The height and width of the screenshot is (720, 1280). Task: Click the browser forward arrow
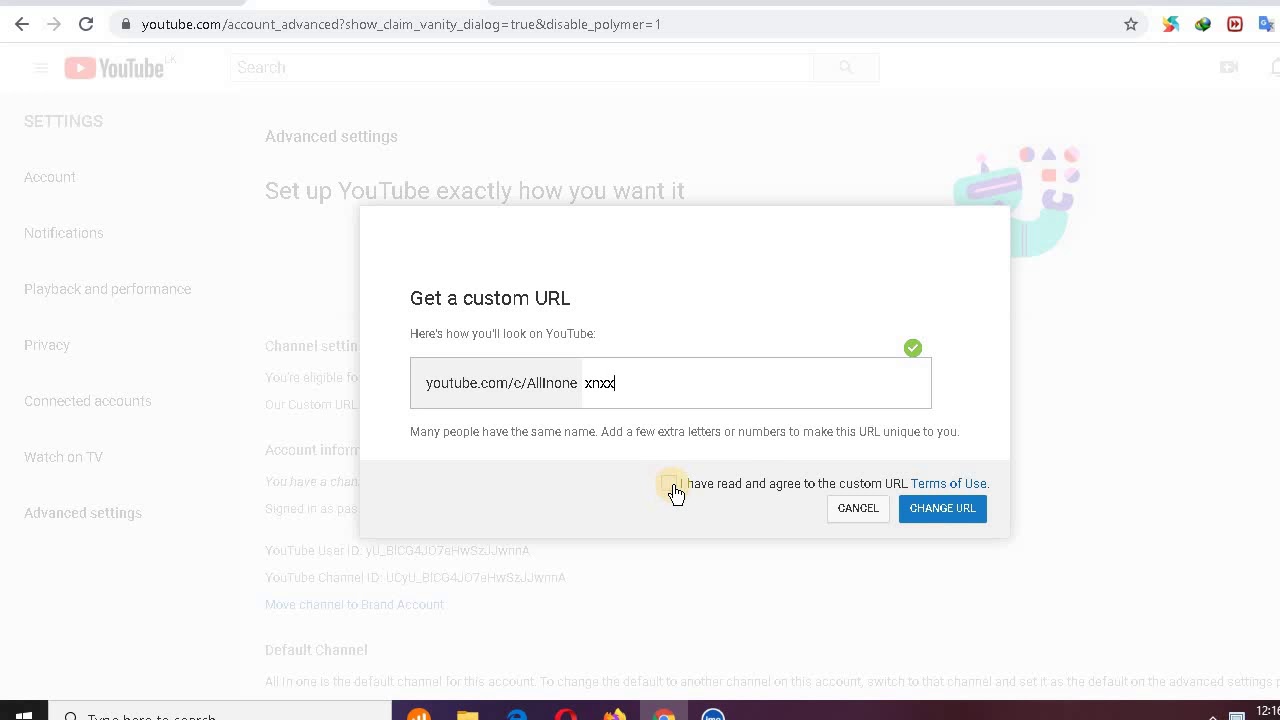54,24
